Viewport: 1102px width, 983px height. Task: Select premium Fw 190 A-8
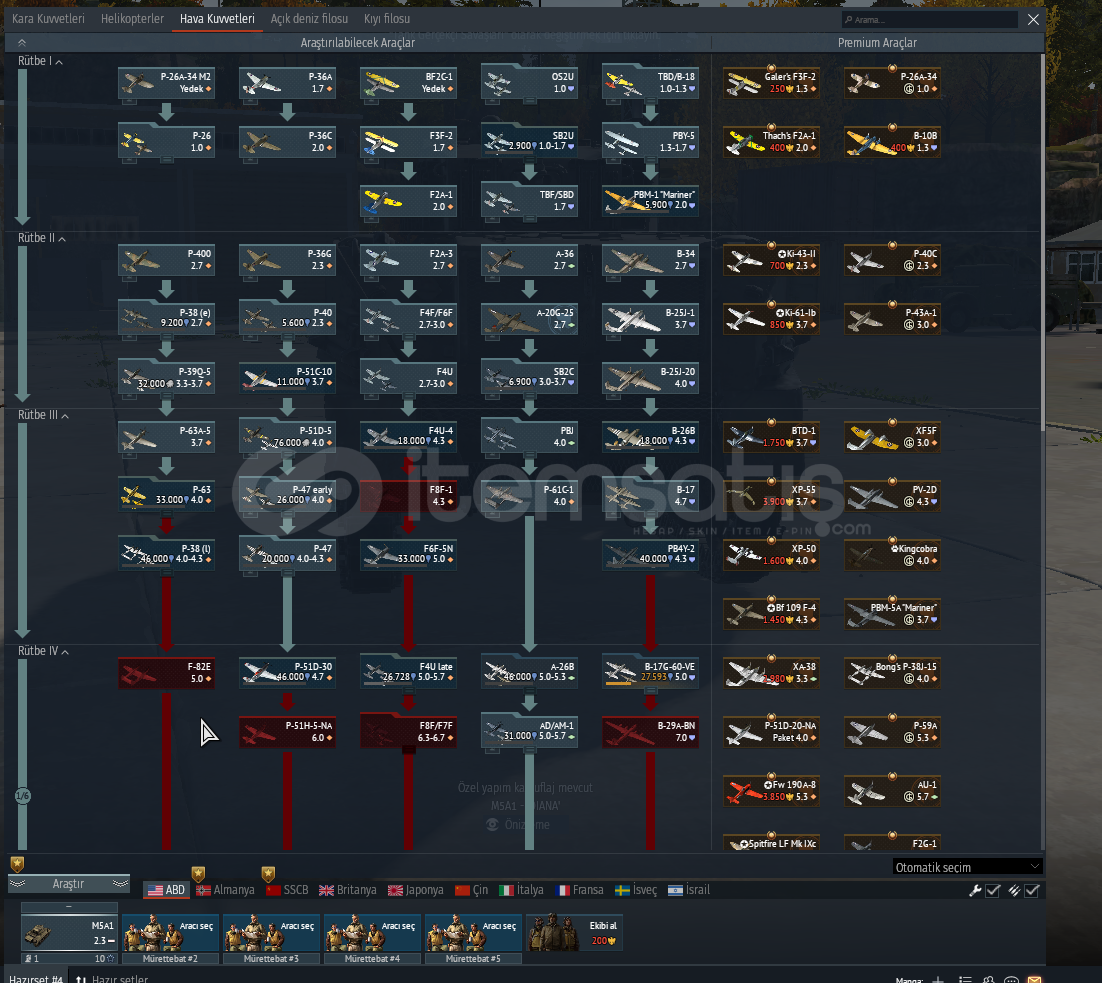pos(772,791)
